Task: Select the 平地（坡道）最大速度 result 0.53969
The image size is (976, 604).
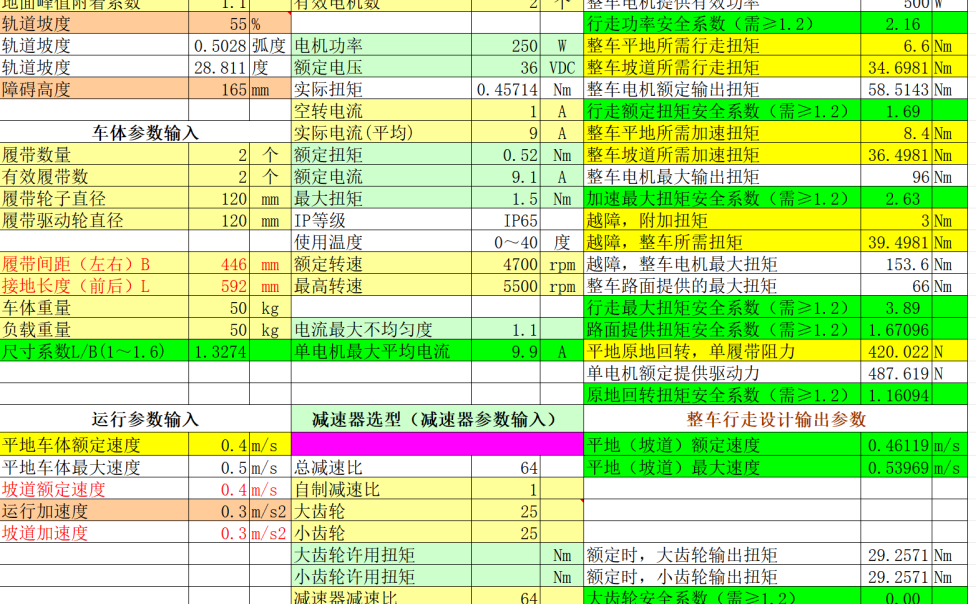Action: tap(898, 467)
